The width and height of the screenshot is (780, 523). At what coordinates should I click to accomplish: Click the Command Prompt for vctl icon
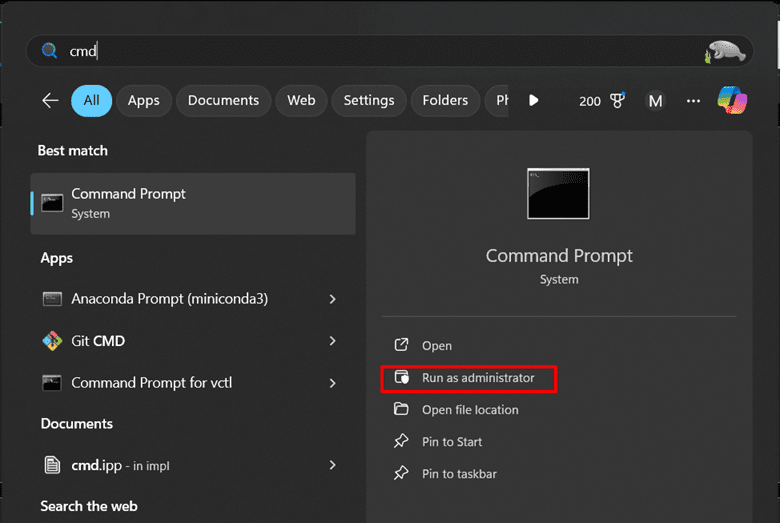52,383
